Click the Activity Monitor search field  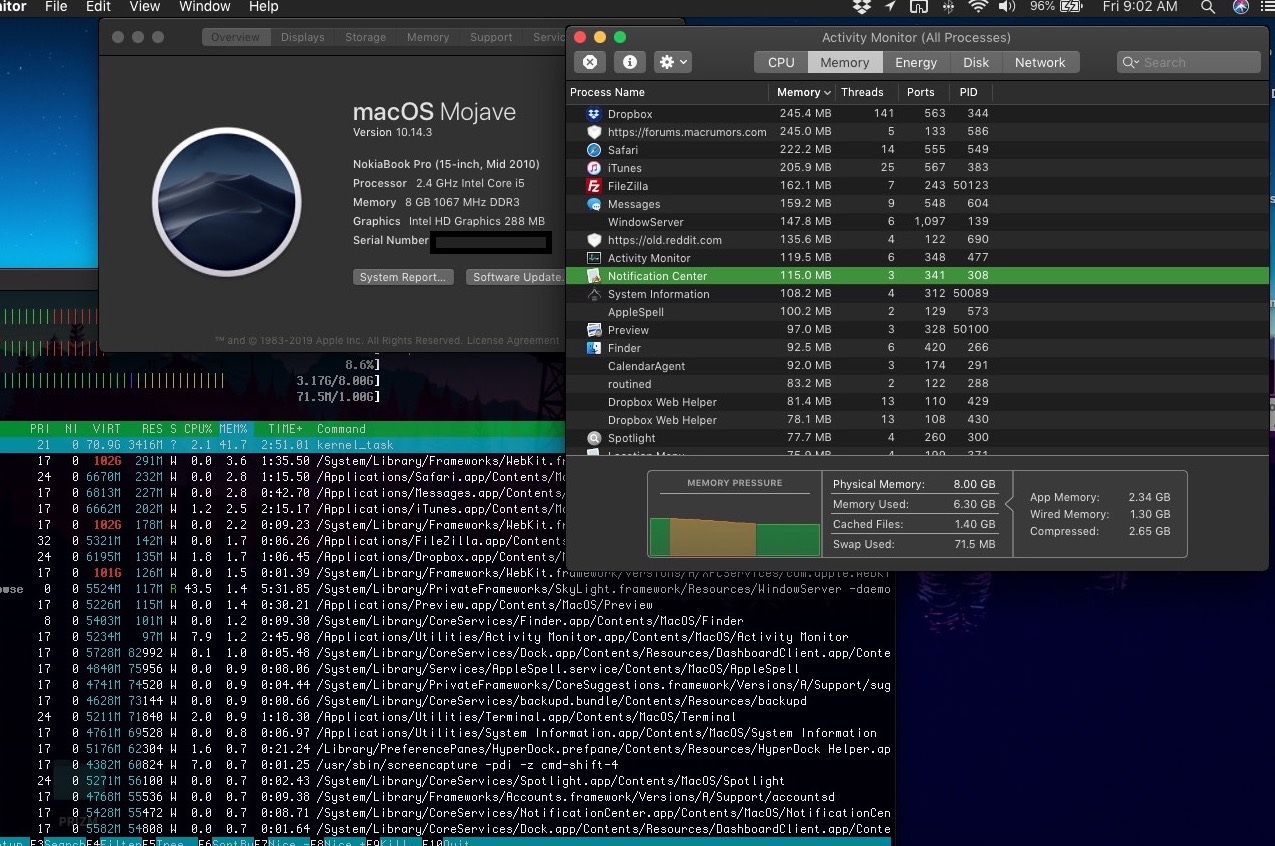click(1188, 62)
